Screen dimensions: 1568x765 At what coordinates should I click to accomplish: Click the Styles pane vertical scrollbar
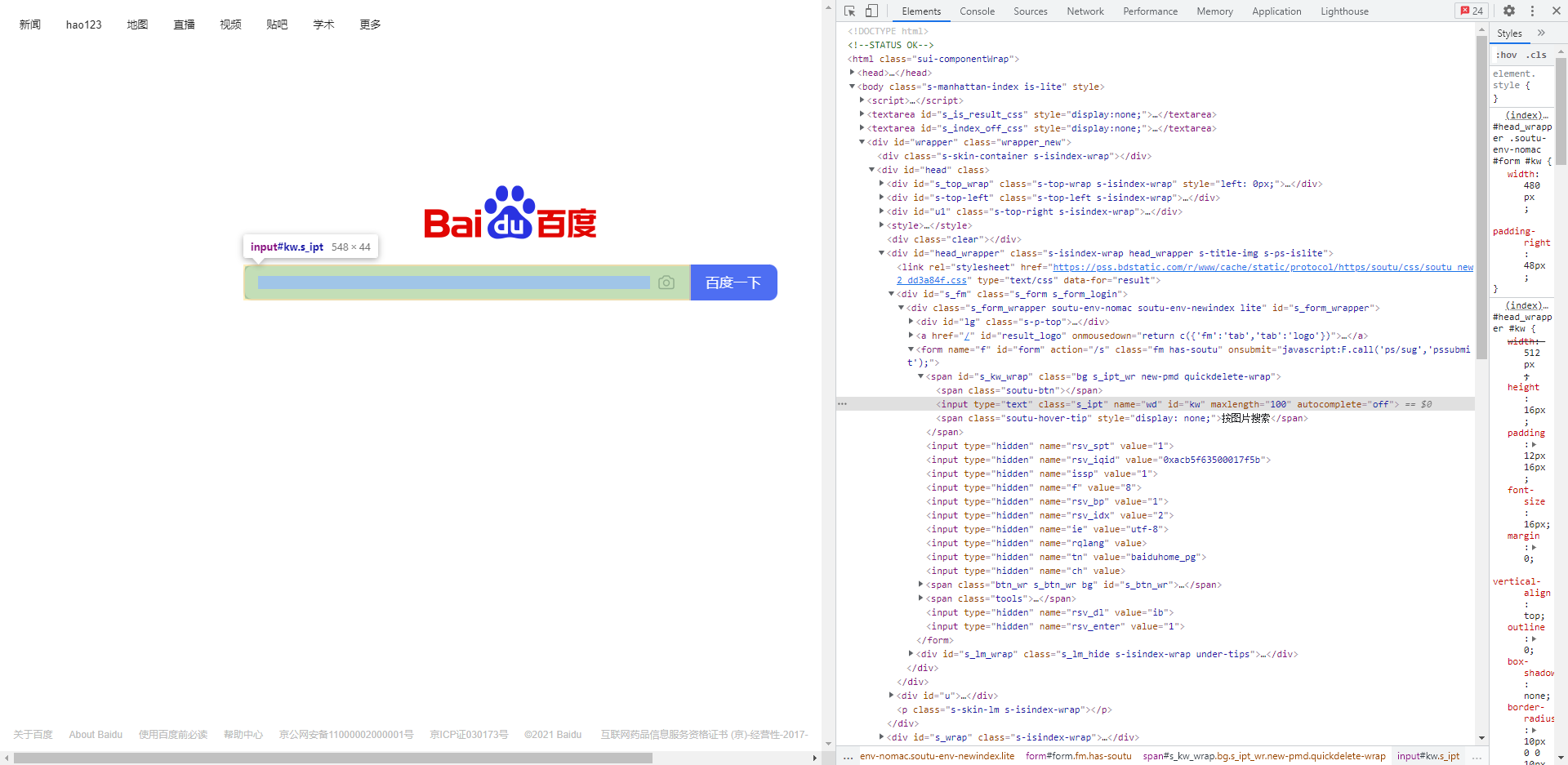pyautogui.click(x=1561, y=110)
